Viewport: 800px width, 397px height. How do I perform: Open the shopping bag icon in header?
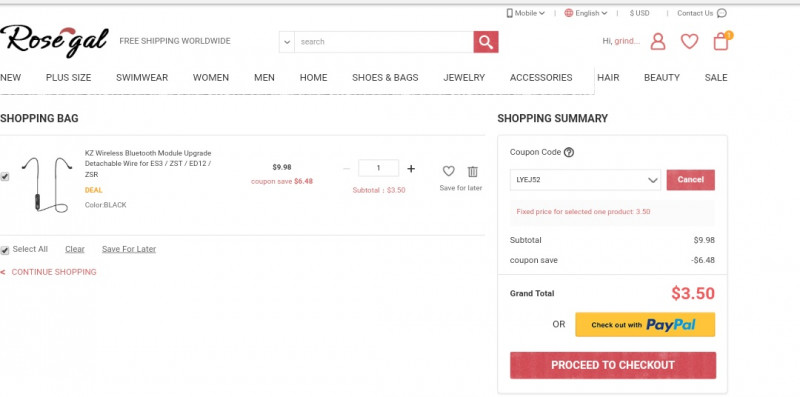(721, 41)
